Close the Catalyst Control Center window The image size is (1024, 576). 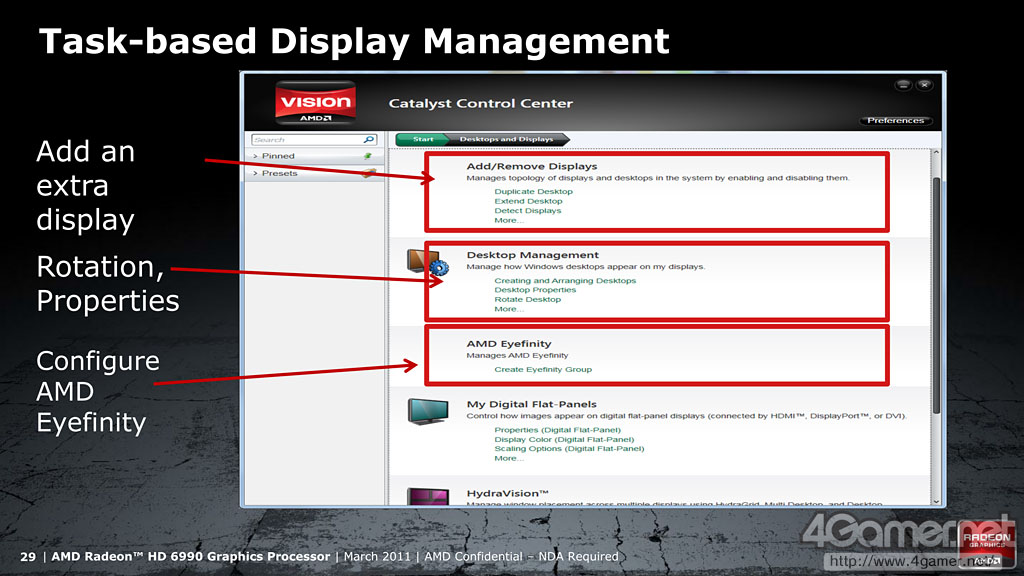[x=925, y=85]
